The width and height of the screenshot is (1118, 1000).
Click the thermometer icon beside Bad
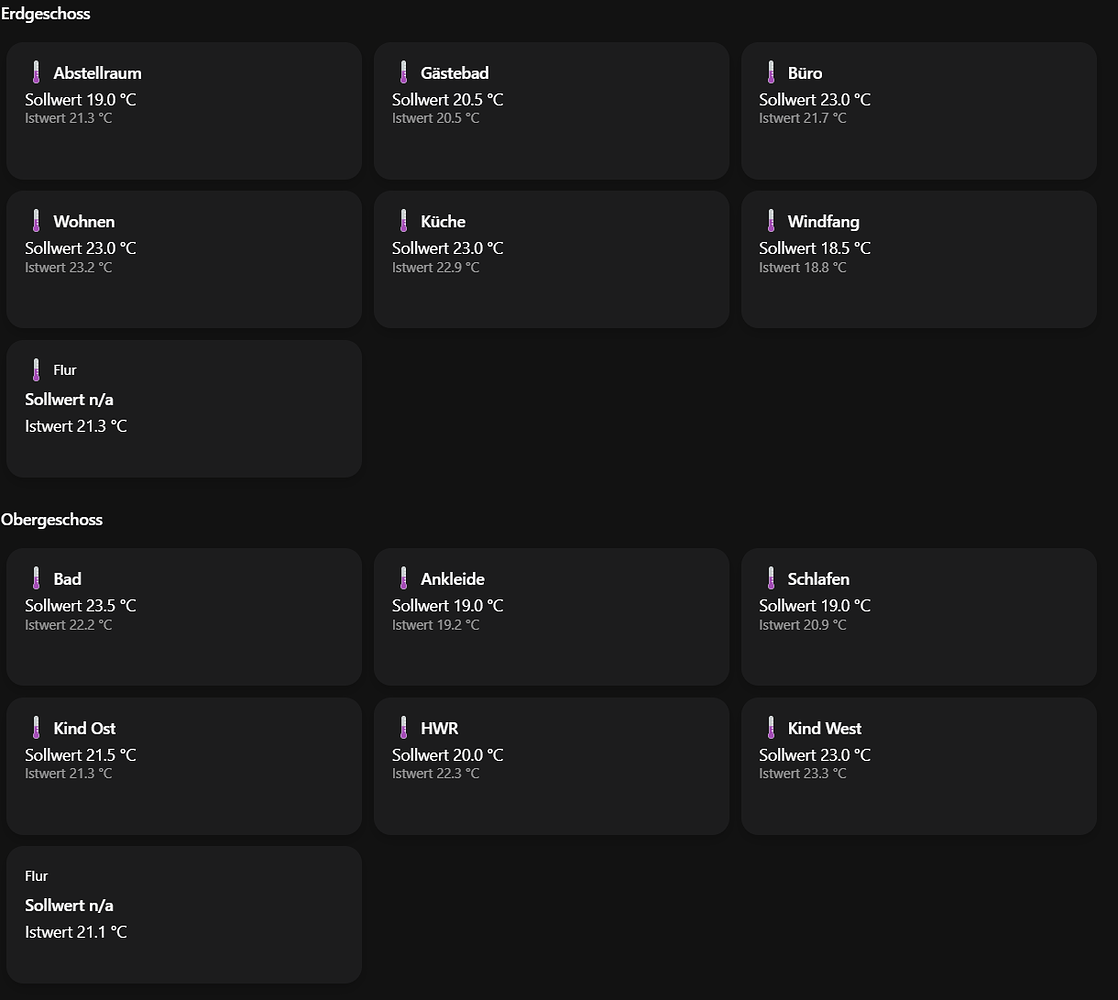[x=36, y=578]
